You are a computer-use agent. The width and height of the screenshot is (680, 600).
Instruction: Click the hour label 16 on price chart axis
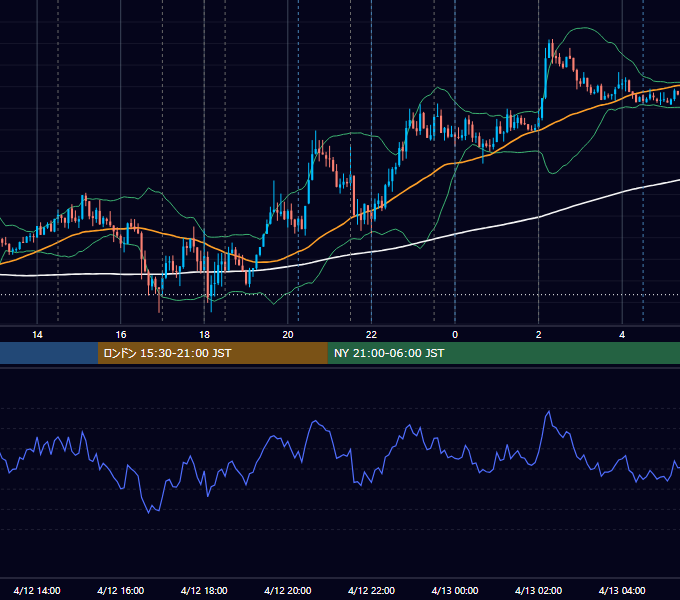click(121, 335)
